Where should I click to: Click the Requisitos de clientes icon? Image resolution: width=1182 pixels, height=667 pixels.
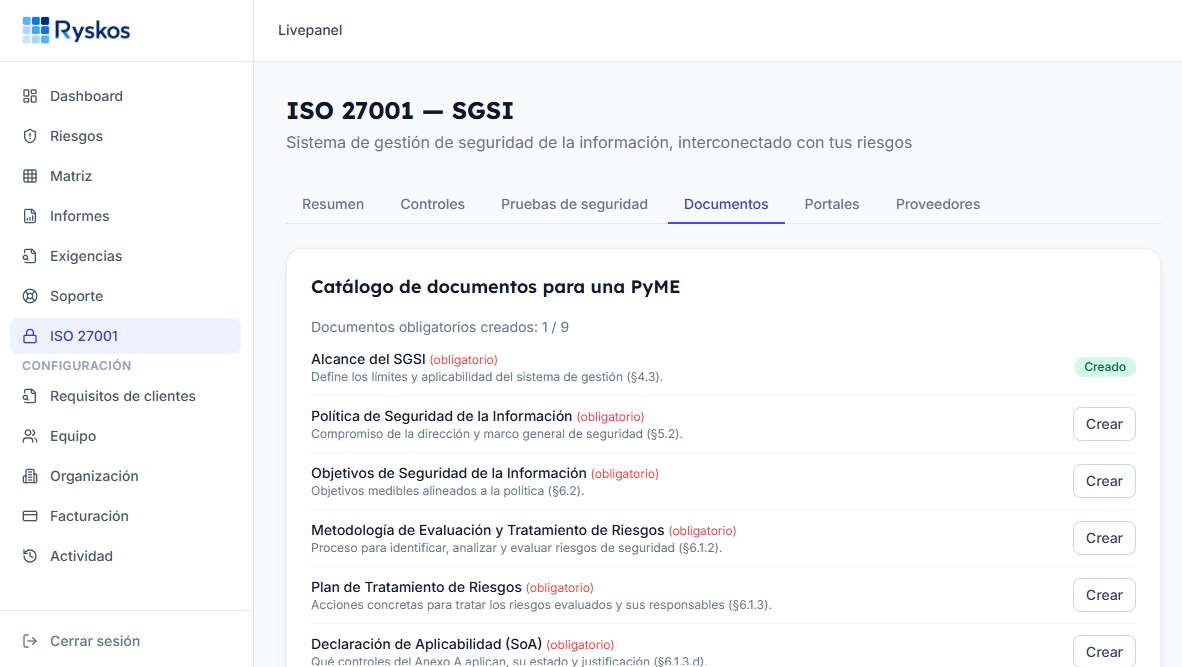tap(30, 396)
